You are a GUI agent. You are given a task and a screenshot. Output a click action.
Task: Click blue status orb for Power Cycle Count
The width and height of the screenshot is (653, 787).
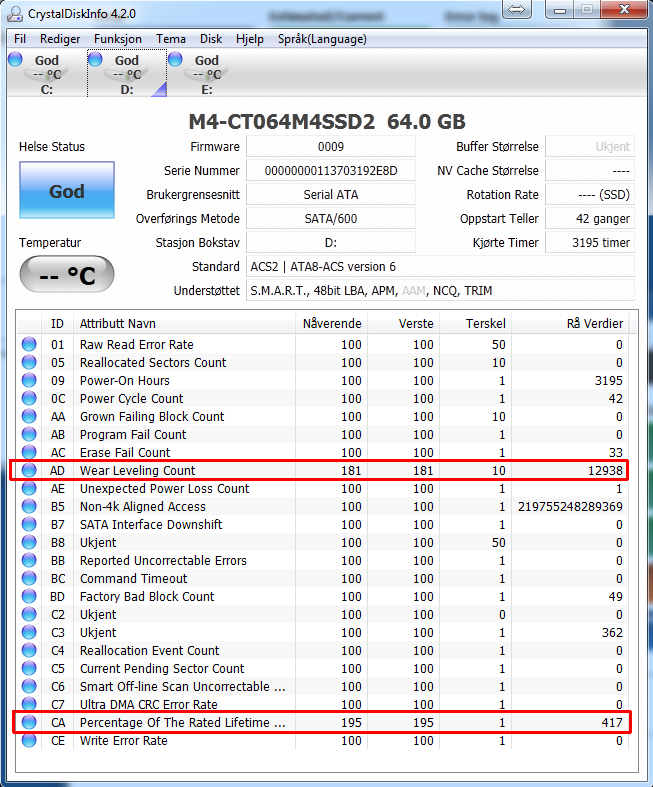(29, 398)
